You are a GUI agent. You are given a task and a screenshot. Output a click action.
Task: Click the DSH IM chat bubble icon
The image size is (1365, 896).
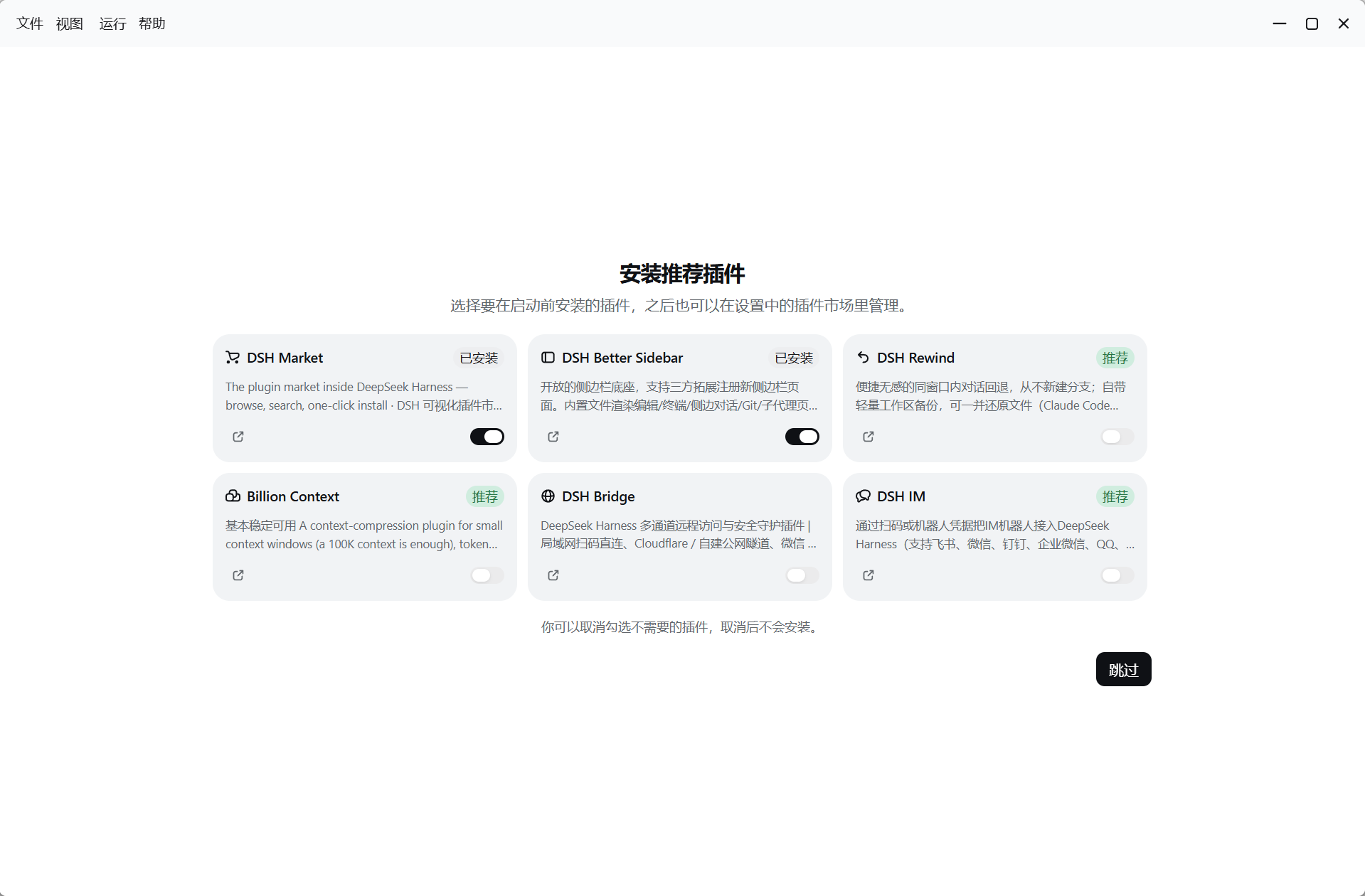[x=863, y=496]
